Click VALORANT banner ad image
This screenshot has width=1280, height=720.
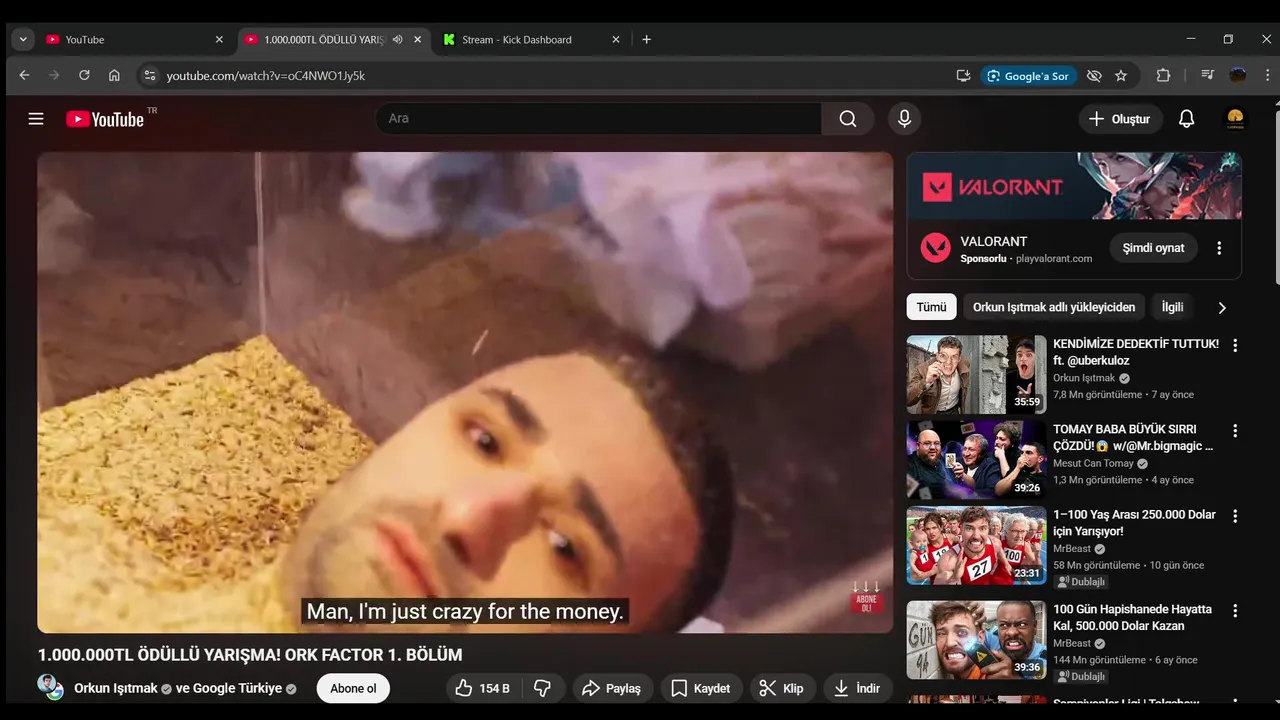(1074, 186)
